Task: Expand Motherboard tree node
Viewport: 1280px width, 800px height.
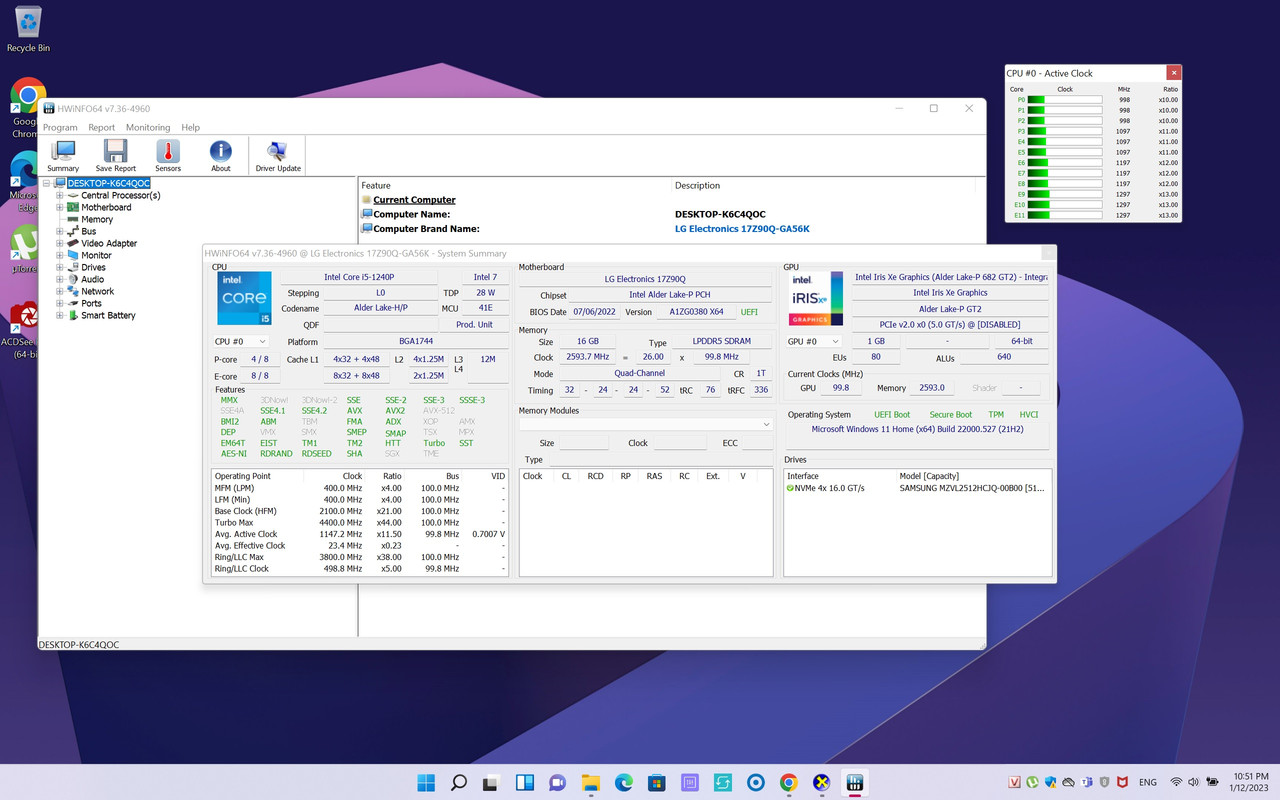Action: tap(60, 207)
